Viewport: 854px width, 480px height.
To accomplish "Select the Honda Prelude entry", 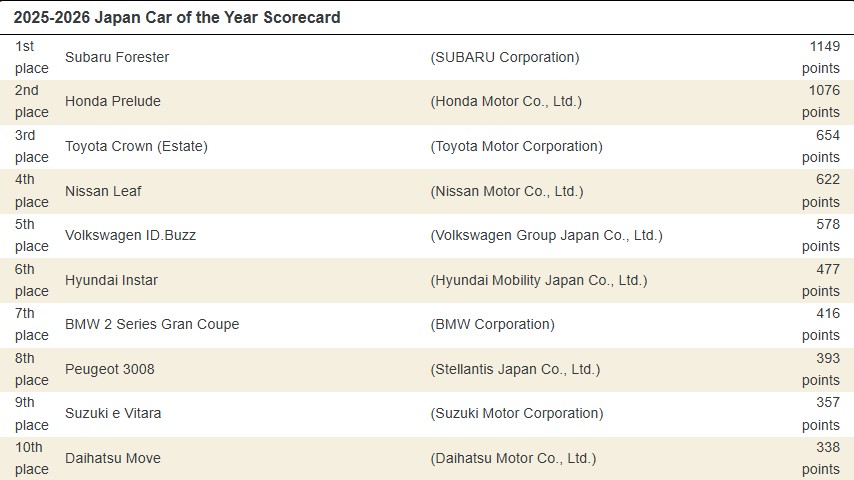I will point(112,101).
